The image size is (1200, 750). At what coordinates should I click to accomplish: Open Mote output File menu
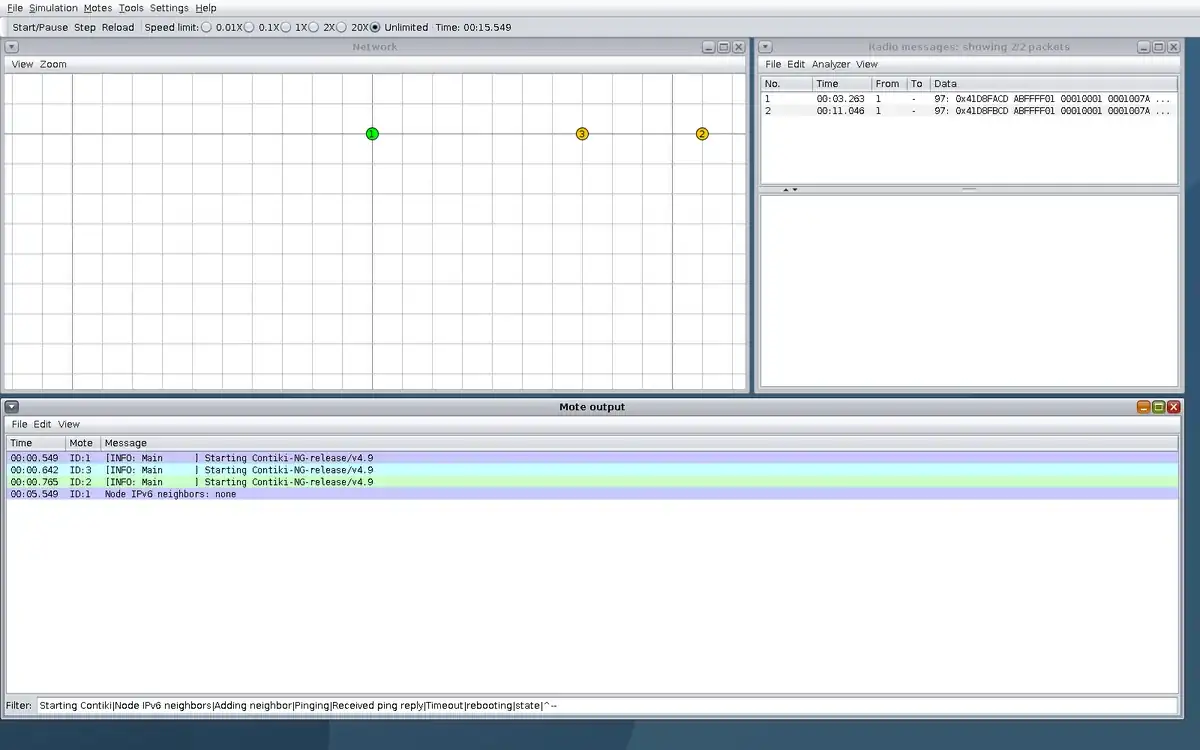pos(19,424)
